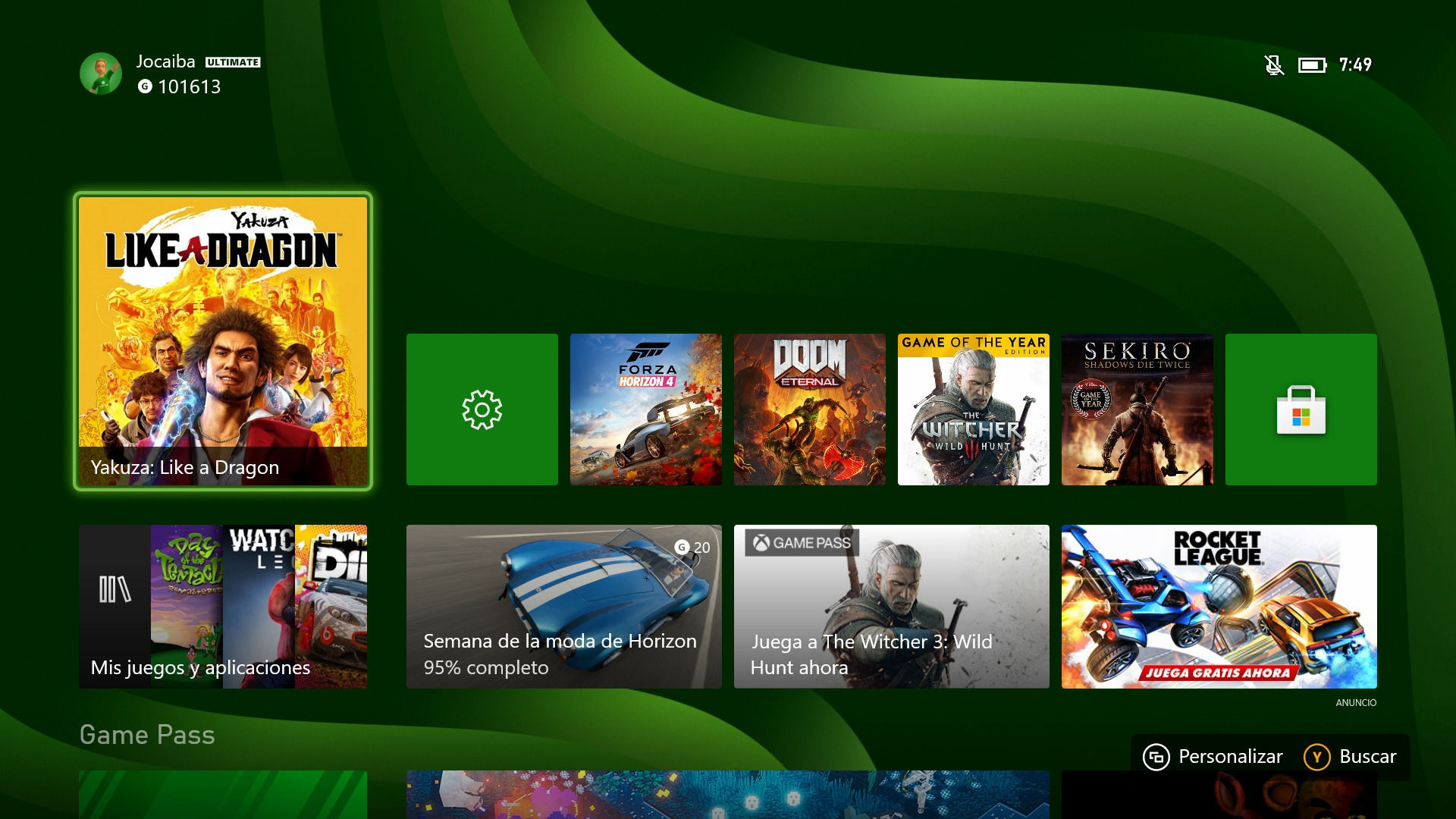
Task: Click the Gamerscore G icon
Action: [x=145, y=86]
